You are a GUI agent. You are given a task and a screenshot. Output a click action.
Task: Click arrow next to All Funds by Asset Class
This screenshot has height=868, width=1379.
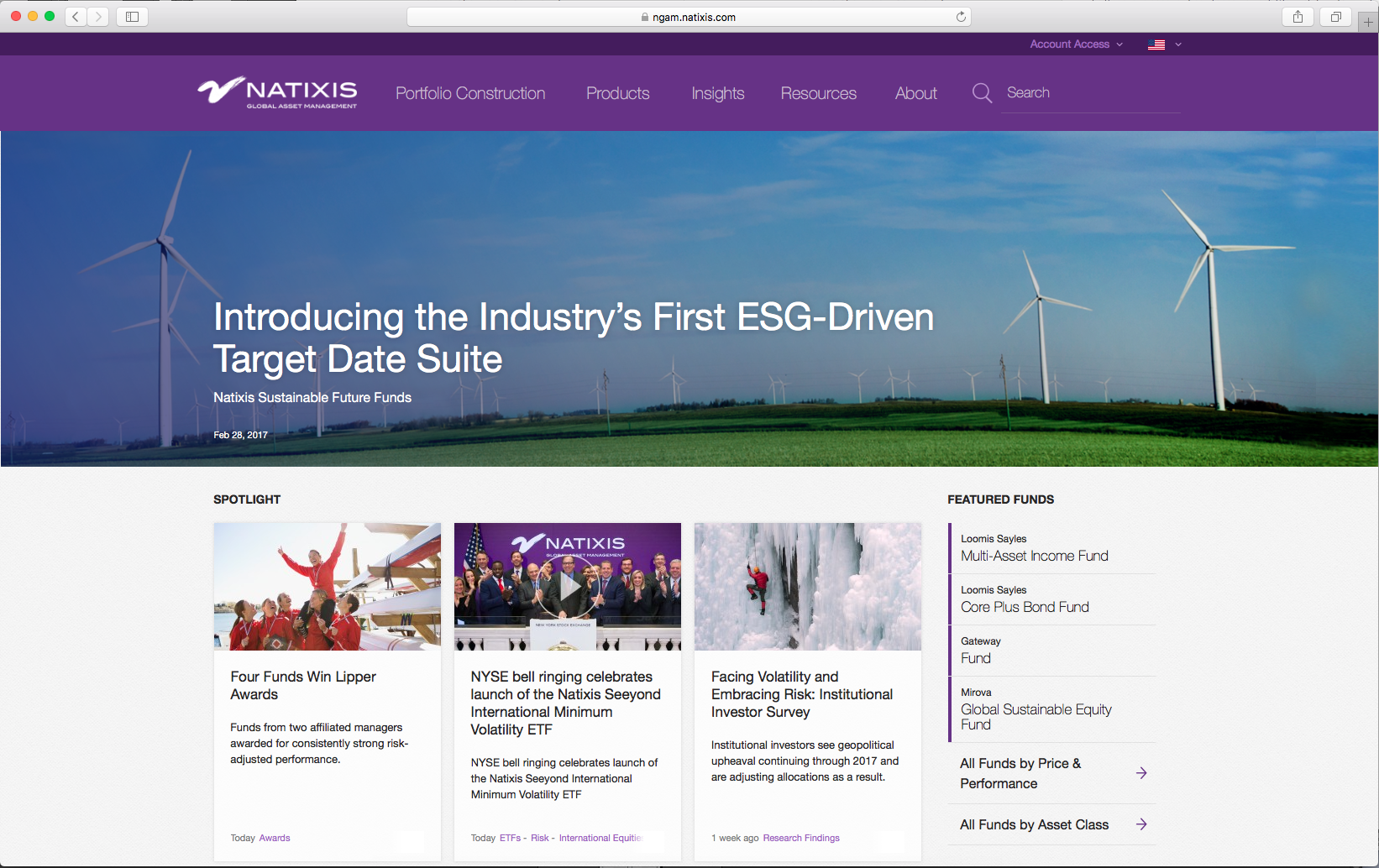click(1141, 824)
